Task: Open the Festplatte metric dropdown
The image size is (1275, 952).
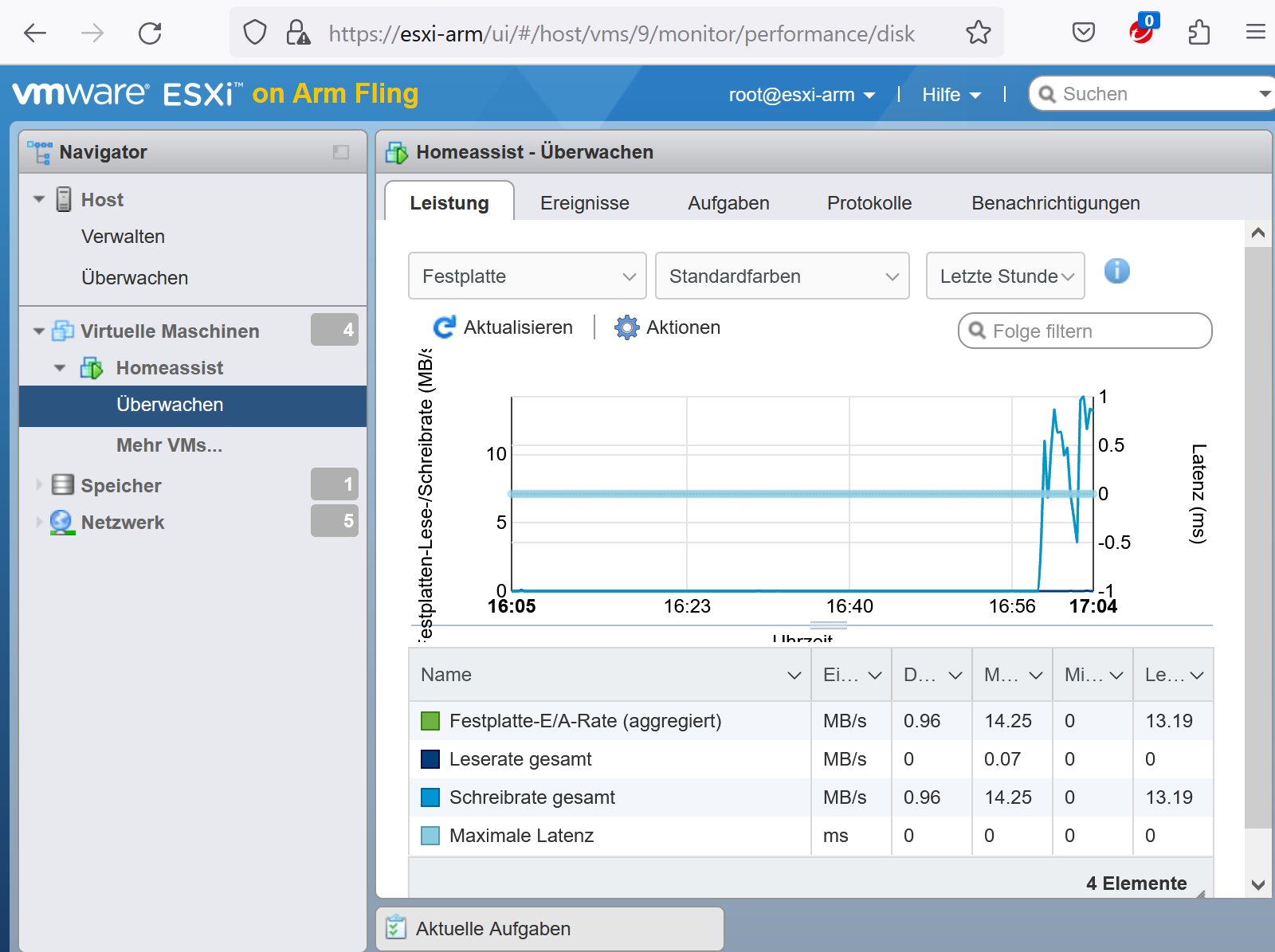Action: (x=527, y=276)
